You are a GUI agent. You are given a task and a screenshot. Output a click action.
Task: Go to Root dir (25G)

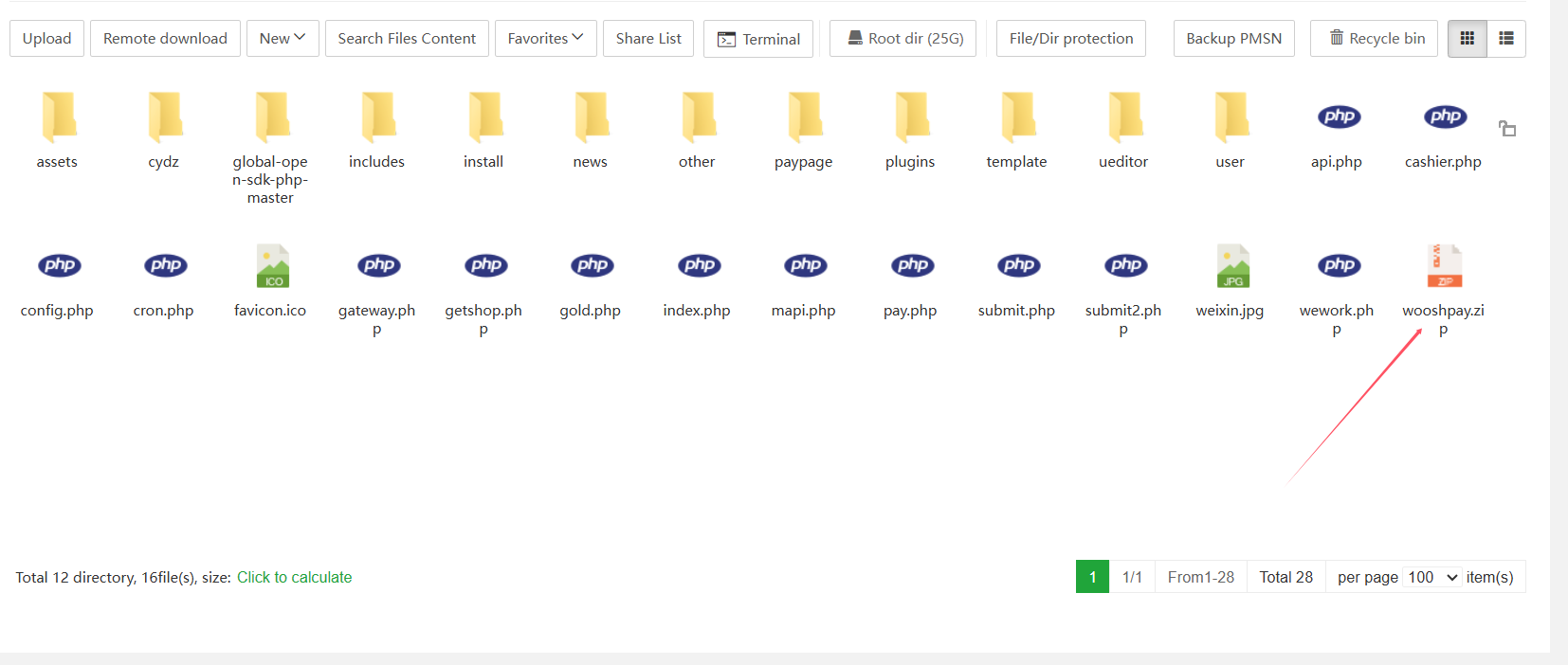click(x=903, y=39)
